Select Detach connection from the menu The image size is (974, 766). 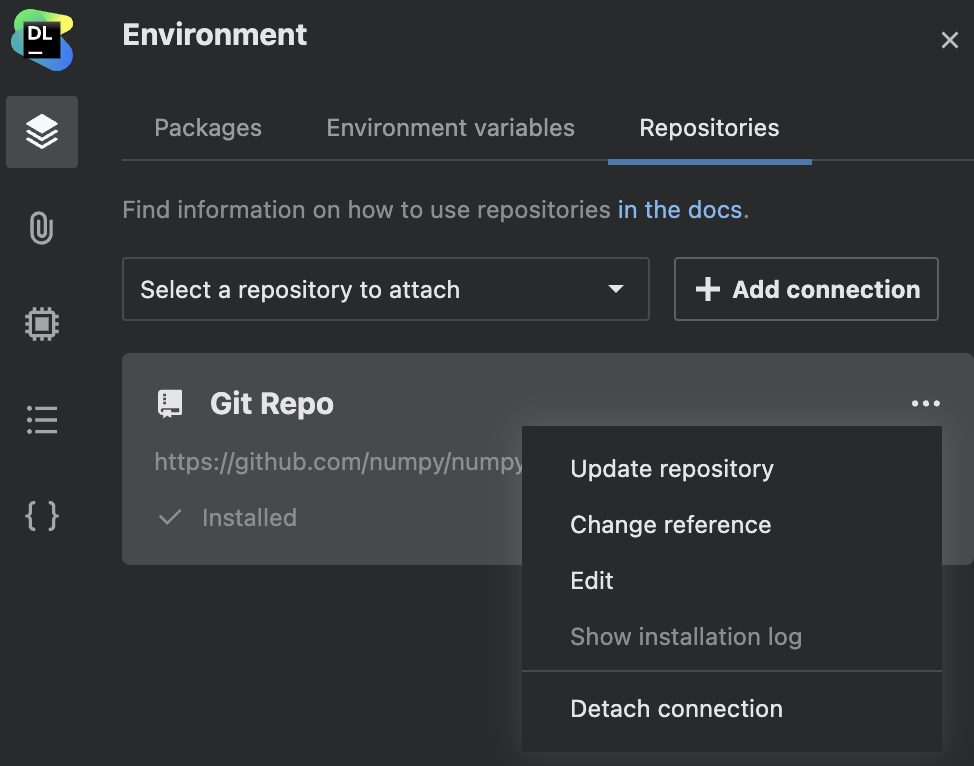676,708
